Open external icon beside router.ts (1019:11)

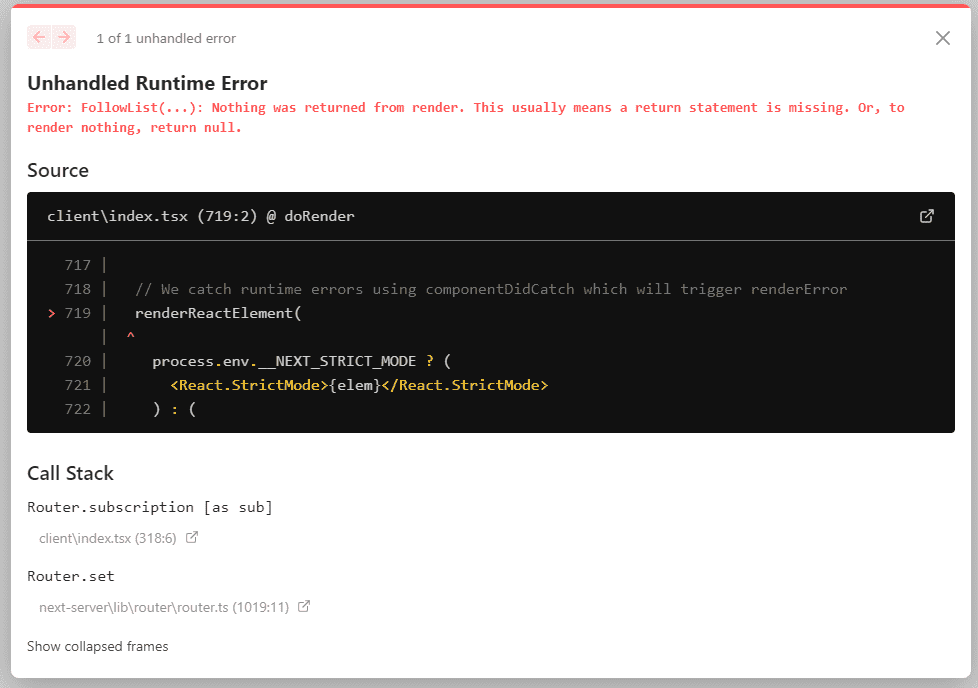coord(304,606)
